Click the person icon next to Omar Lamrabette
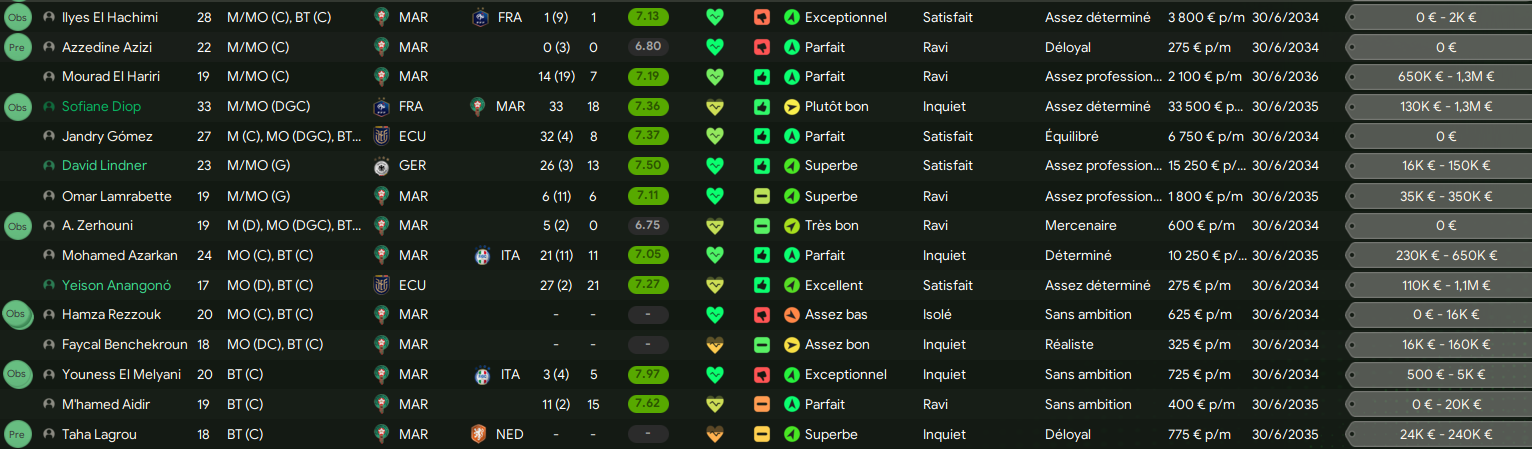This screenshot has width=1532, height=449. (x=48, y=196)
